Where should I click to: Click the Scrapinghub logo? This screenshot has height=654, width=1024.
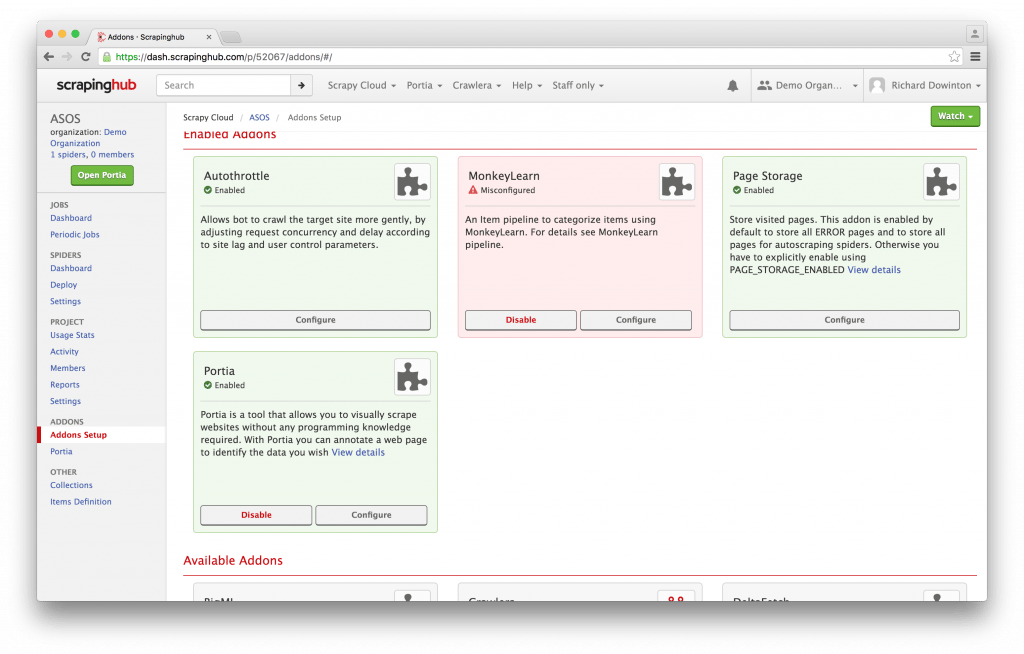[96, 85]
